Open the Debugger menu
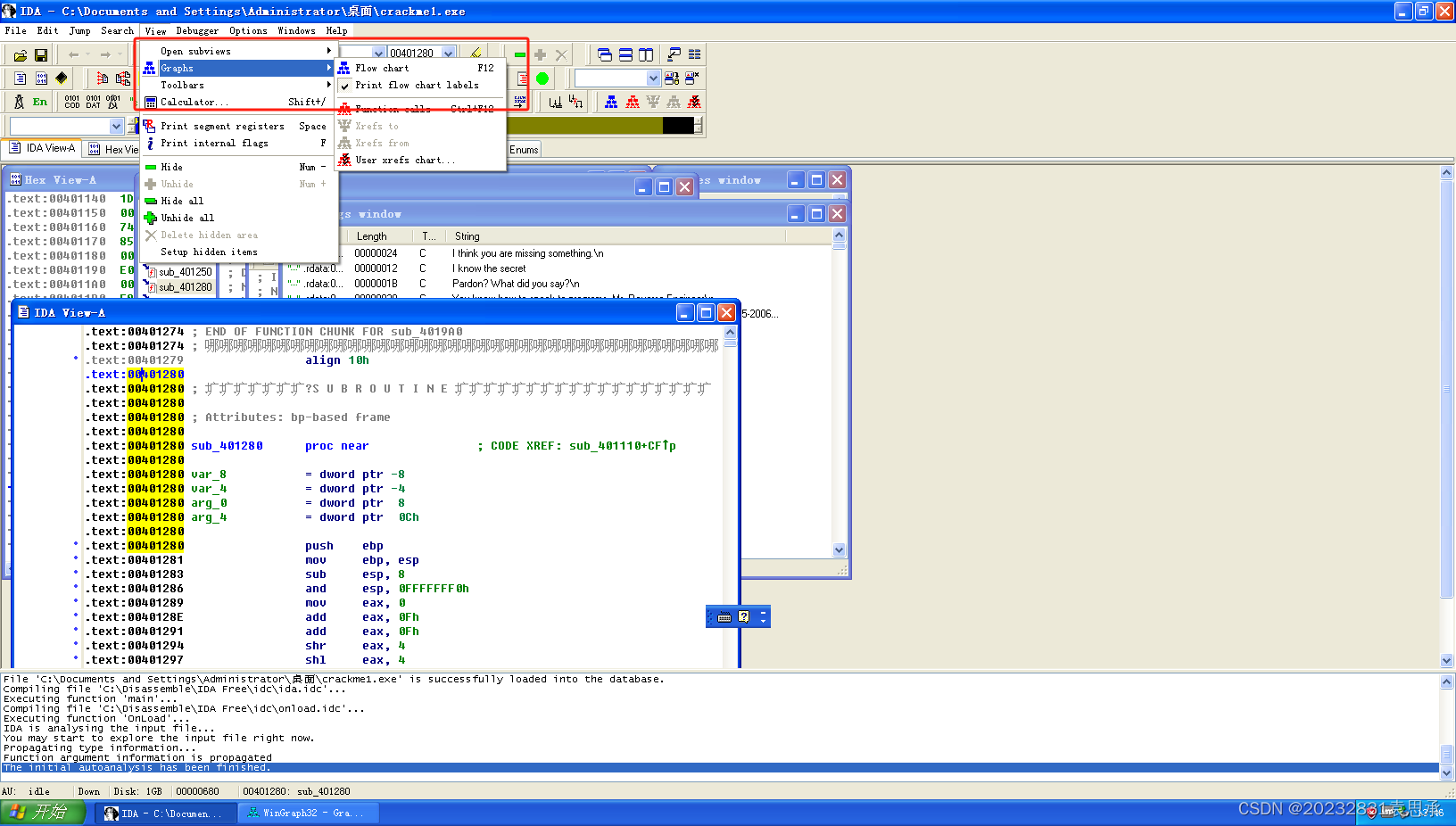The image size is (1456, 826). pyautogui.click(x=197, y=30)
